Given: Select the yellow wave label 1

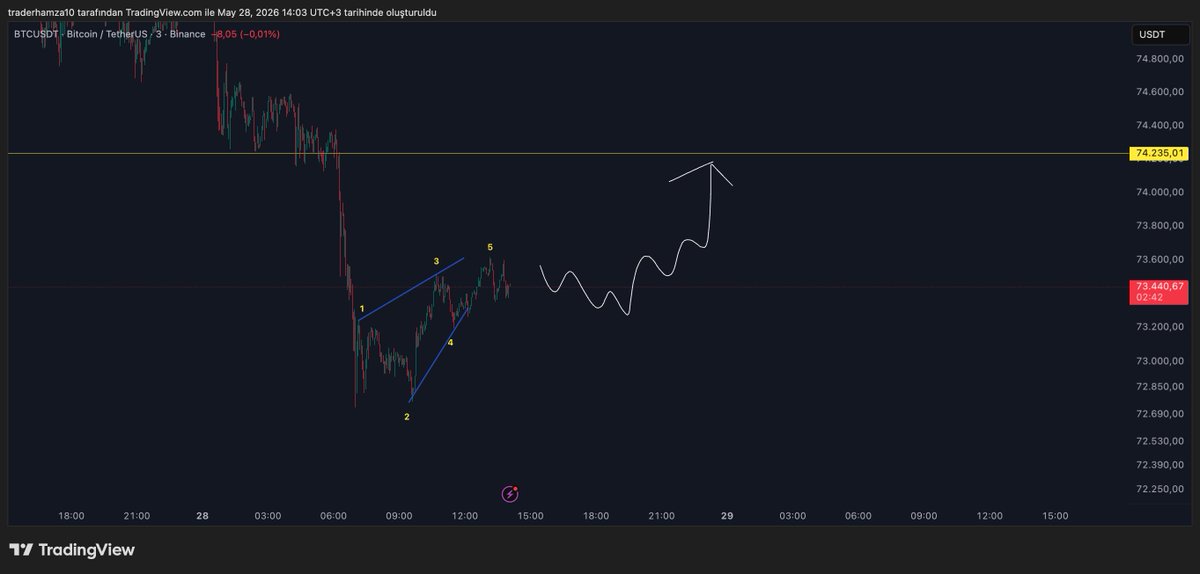Looking at the screenshot, I should [362, 309].
